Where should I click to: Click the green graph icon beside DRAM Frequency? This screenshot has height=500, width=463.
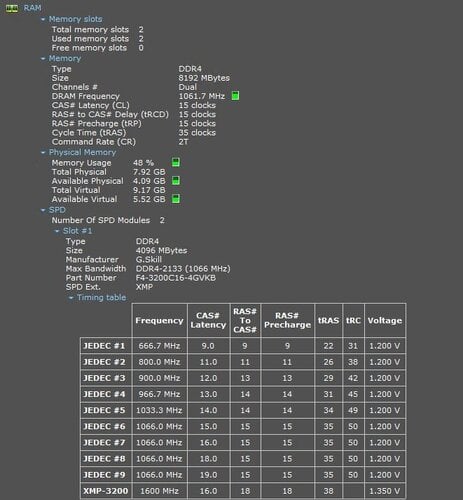(235, 96)
